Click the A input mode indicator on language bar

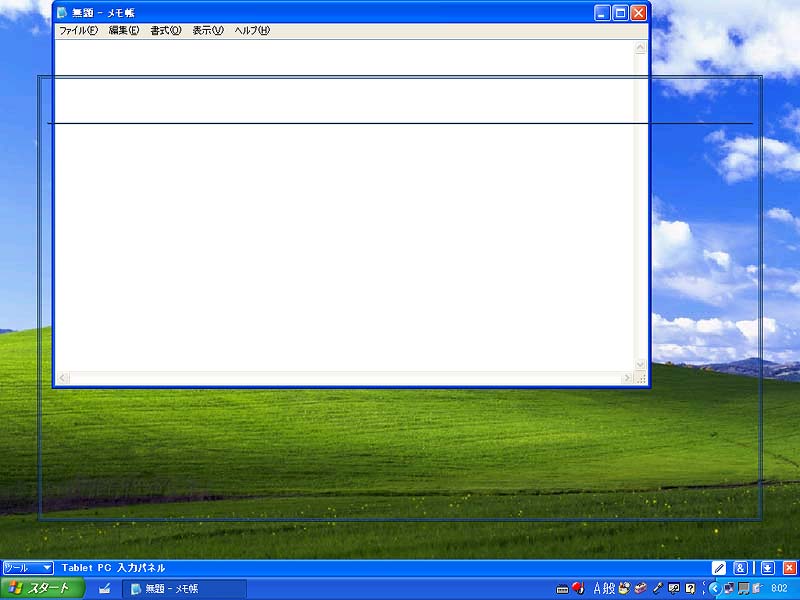(x=597, y=589)
